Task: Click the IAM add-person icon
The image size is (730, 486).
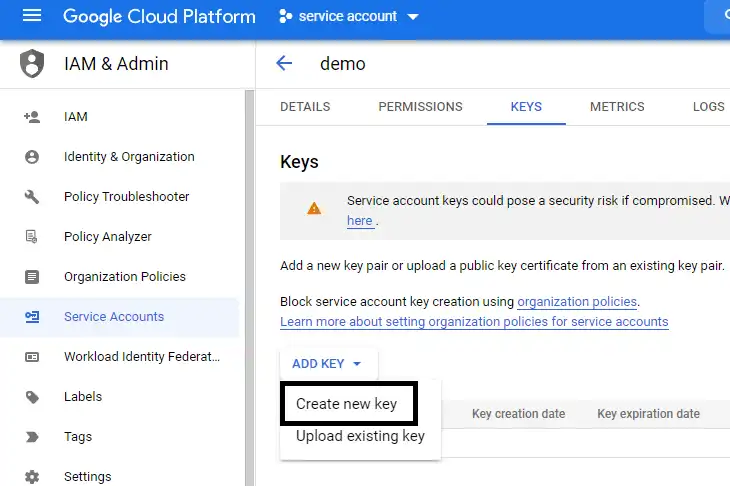Action: 32,116
